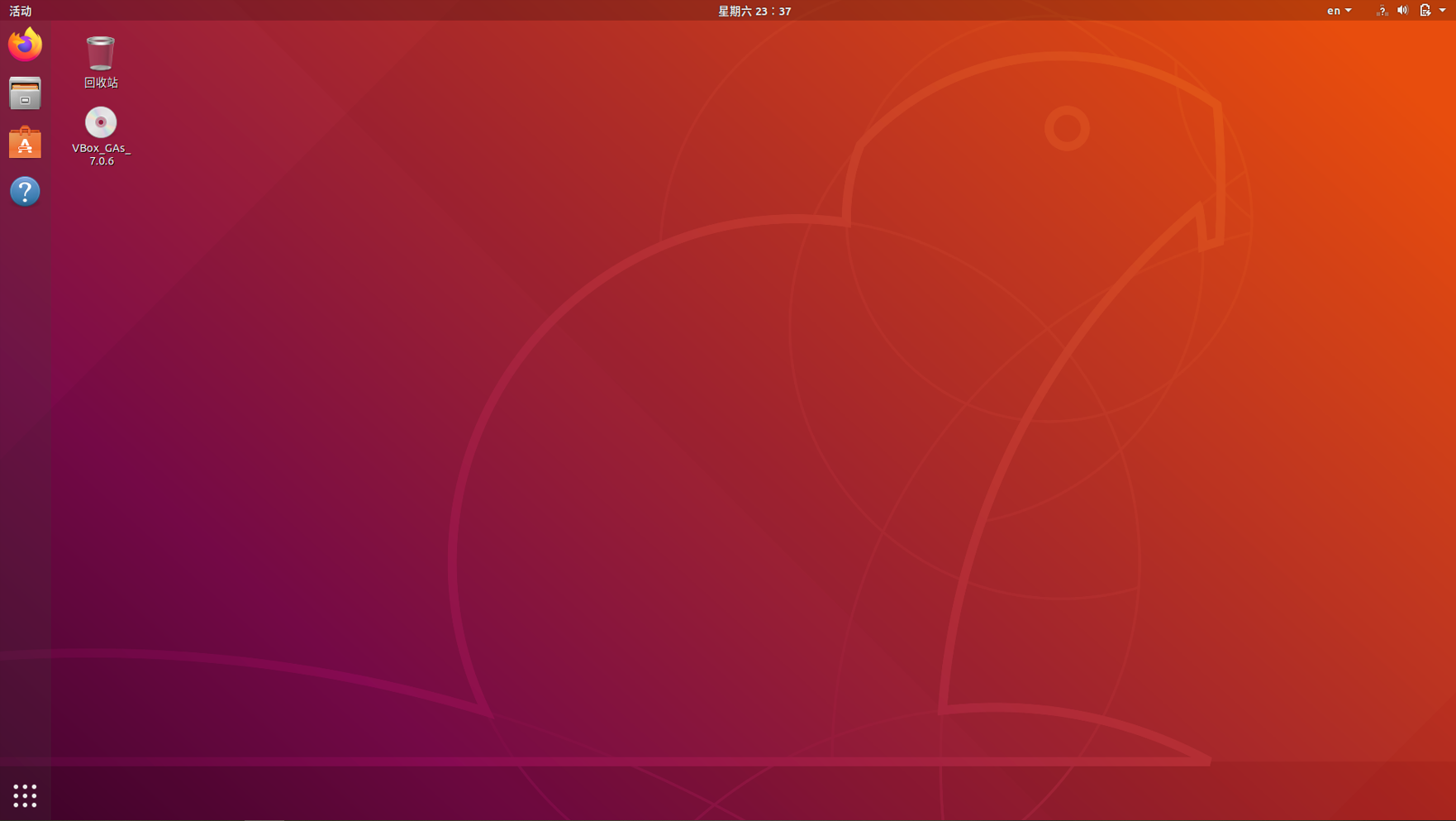The height and width of the screenshot is (821, 1456).
Task: Click the VBox_GAs_ 7.0.6 label text
Action: point(101,155)
